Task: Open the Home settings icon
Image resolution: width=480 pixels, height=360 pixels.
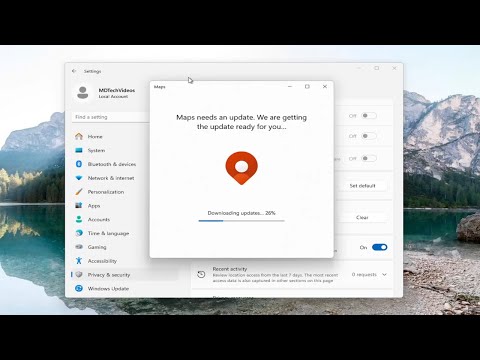Action: pos(79,136)
